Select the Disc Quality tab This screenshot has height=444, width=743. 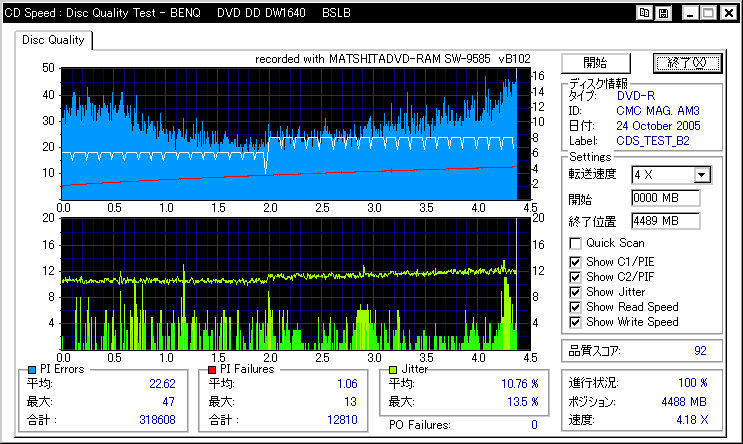[53, 40]
